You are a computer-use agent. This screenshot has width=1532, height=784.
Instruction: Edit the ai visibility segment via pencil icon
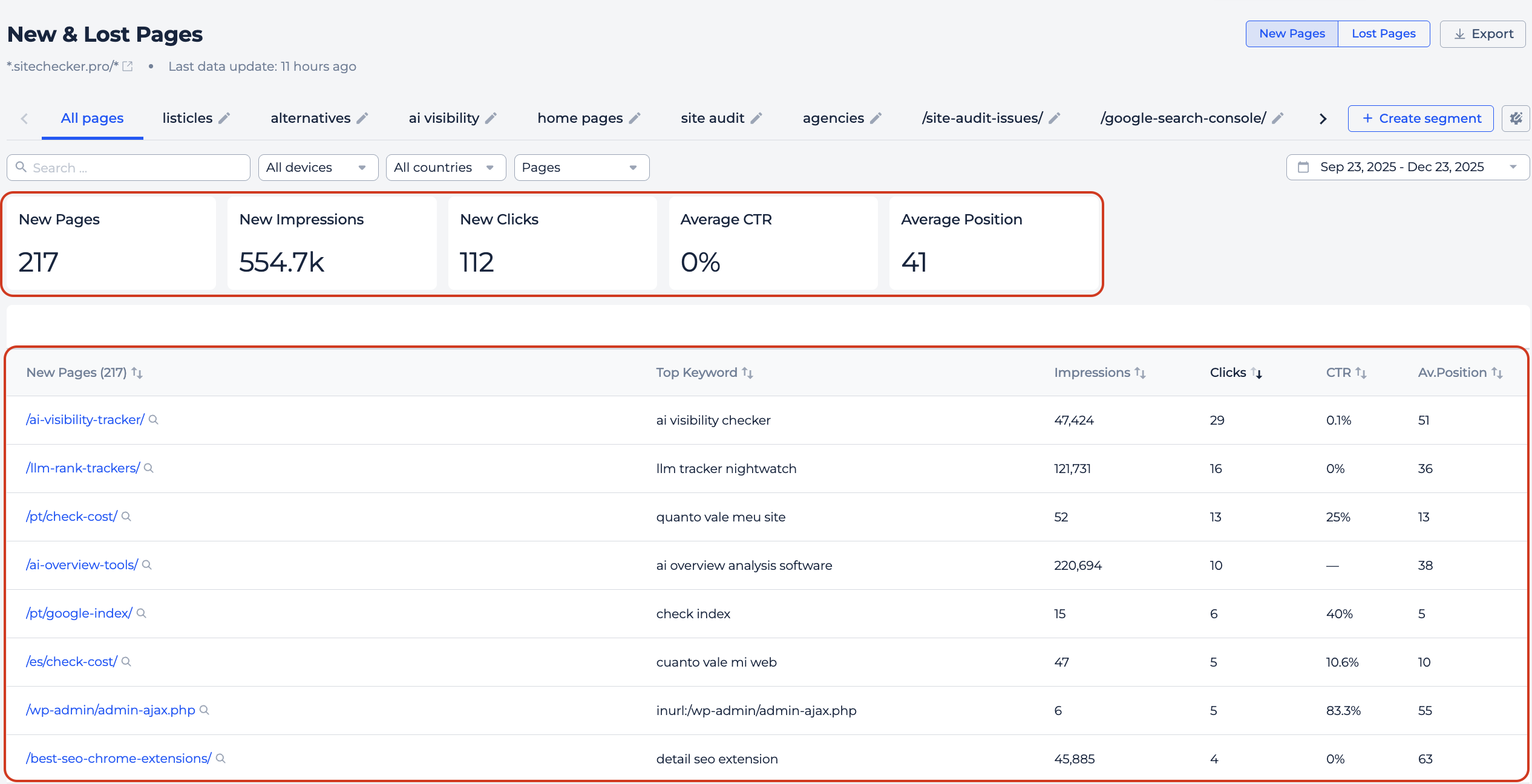491,119
